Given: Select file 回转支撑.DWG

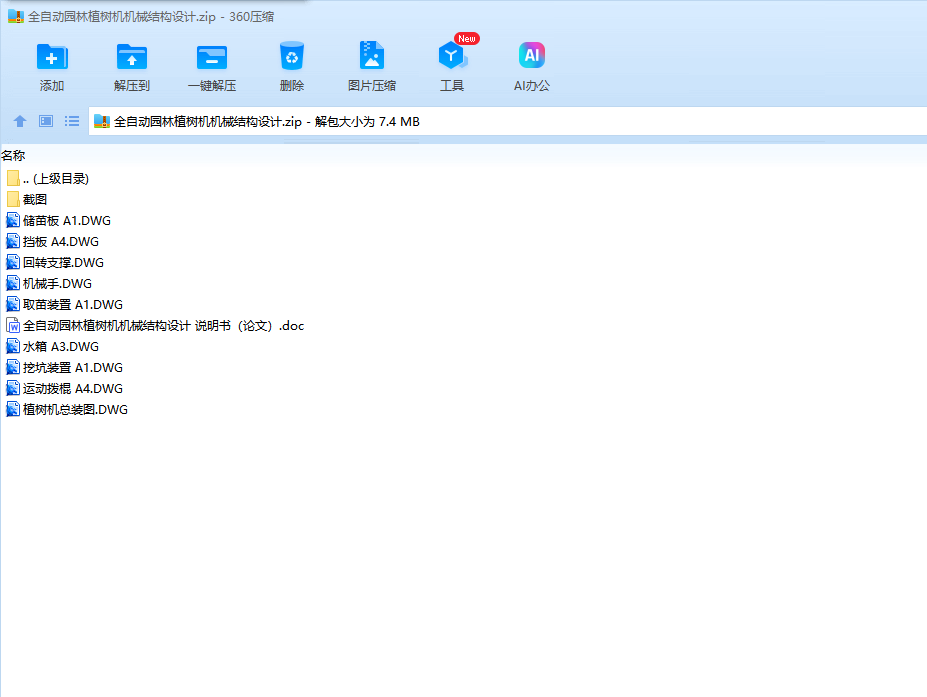Looking at the screenshot, I should pyautogui.click(x=55, y=262).
